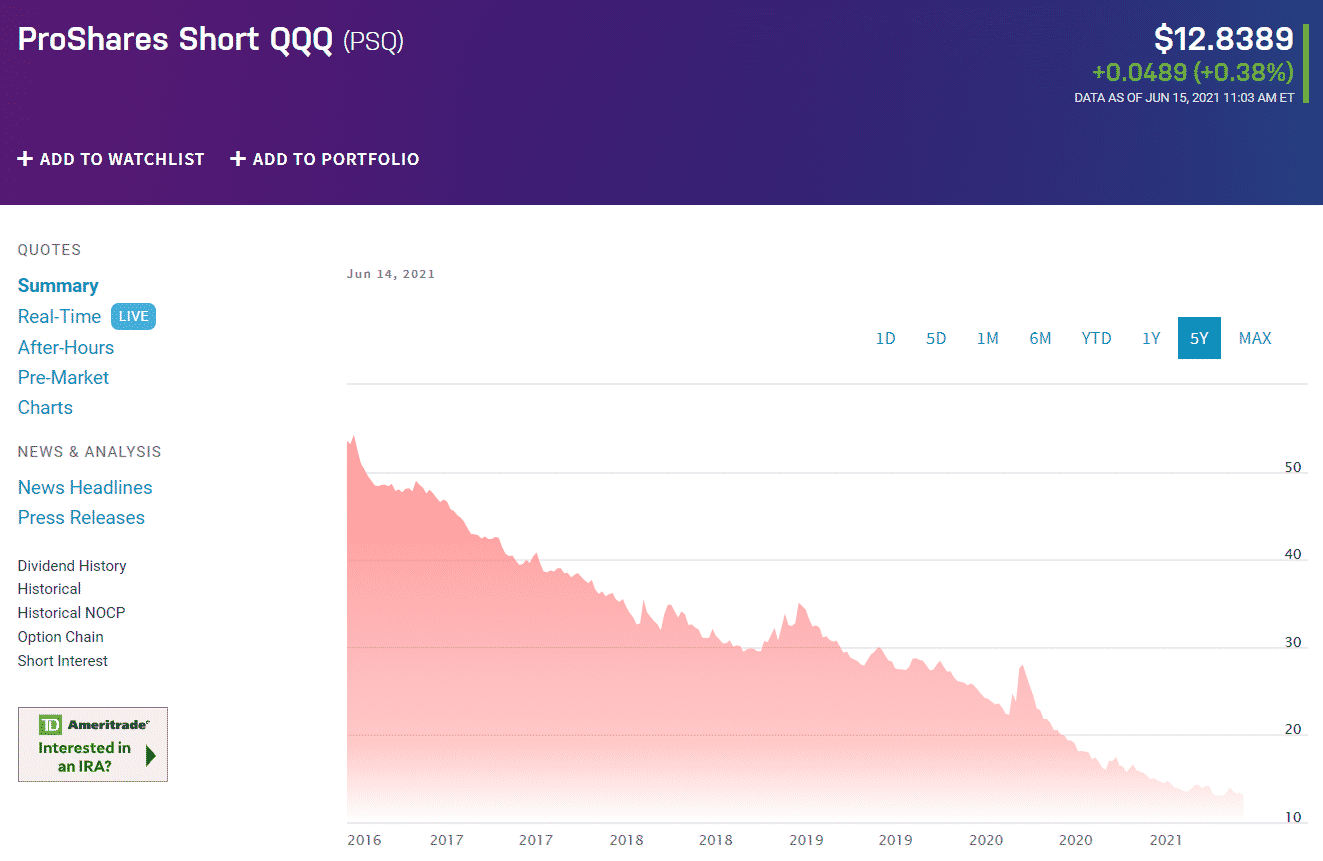1323x861 pixels.
Task: Open the Summary quotes page
Action: coord(58,286)
